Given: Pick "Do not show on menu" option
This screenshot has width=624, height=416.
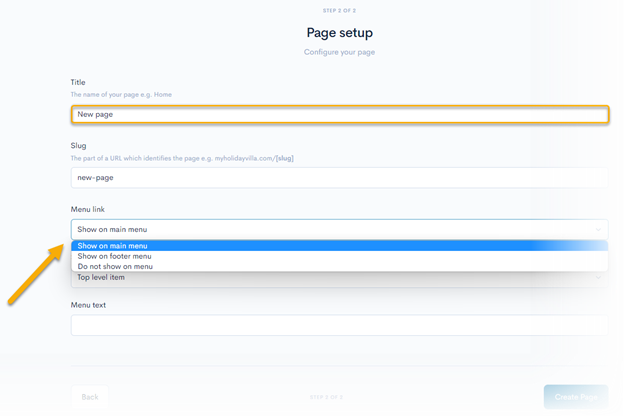Looking at the screenshot, I should [339, 266].
